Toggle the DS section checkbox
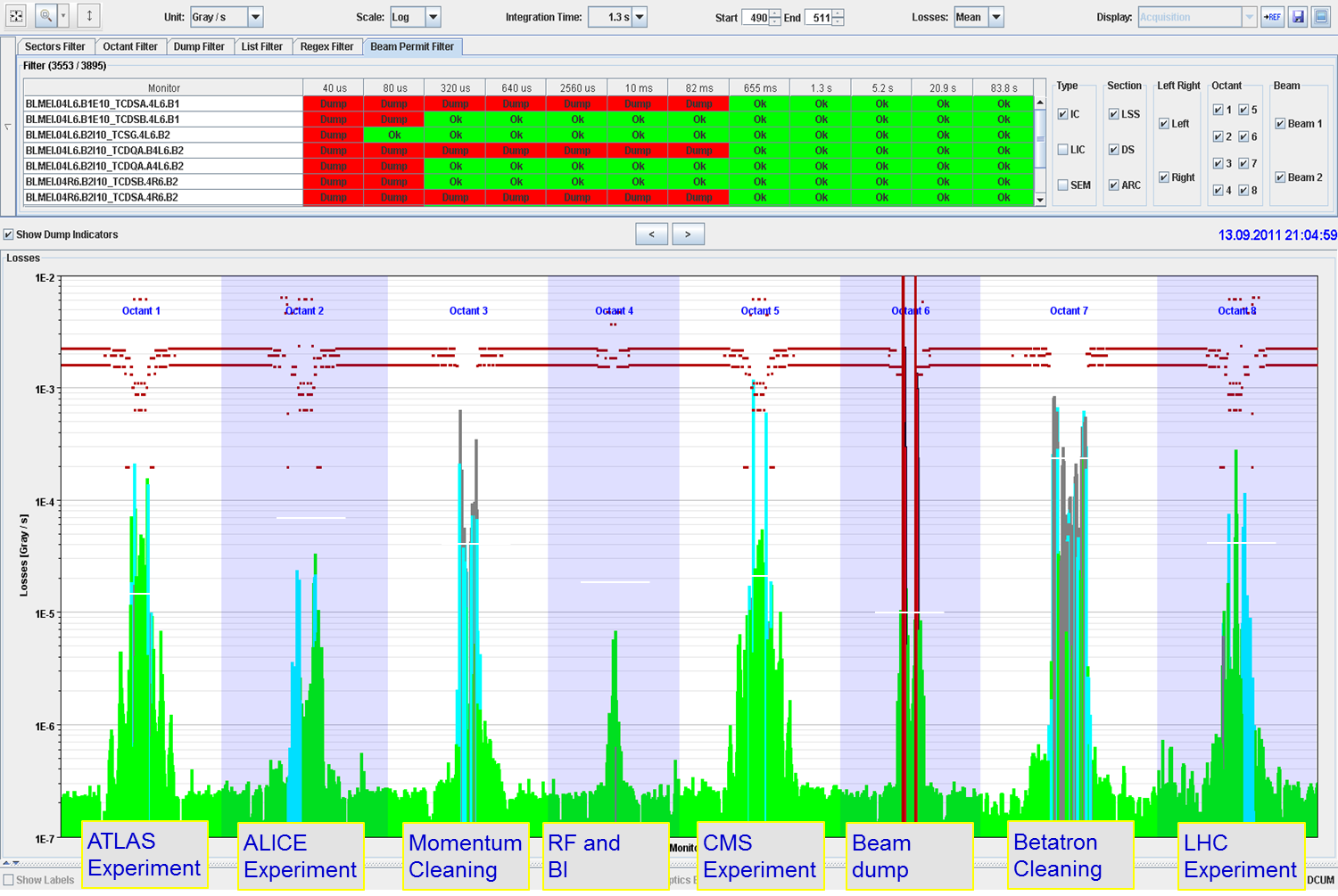This screenshot has height=896, width=1338. [x=1114, y=150]
